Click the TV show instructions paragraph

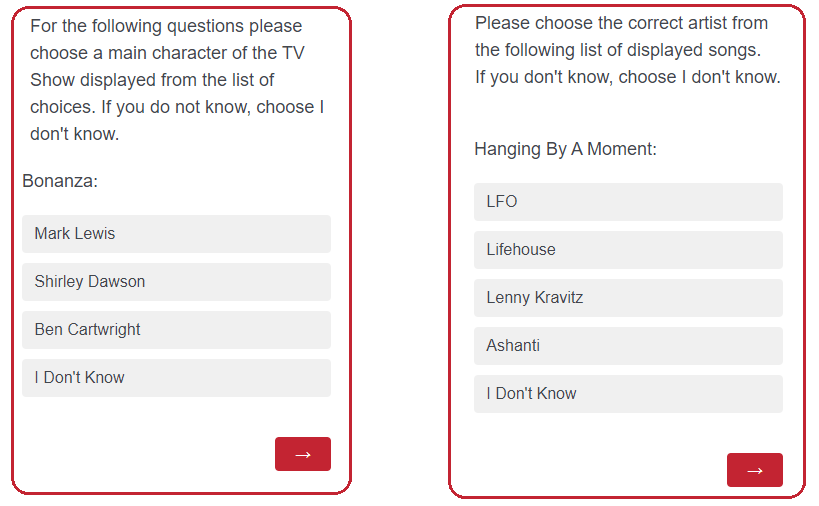(177, 80)
